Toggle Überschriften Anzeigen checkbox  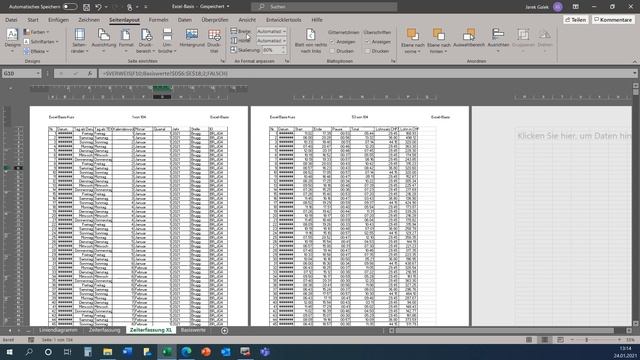(x=367, y=42)
